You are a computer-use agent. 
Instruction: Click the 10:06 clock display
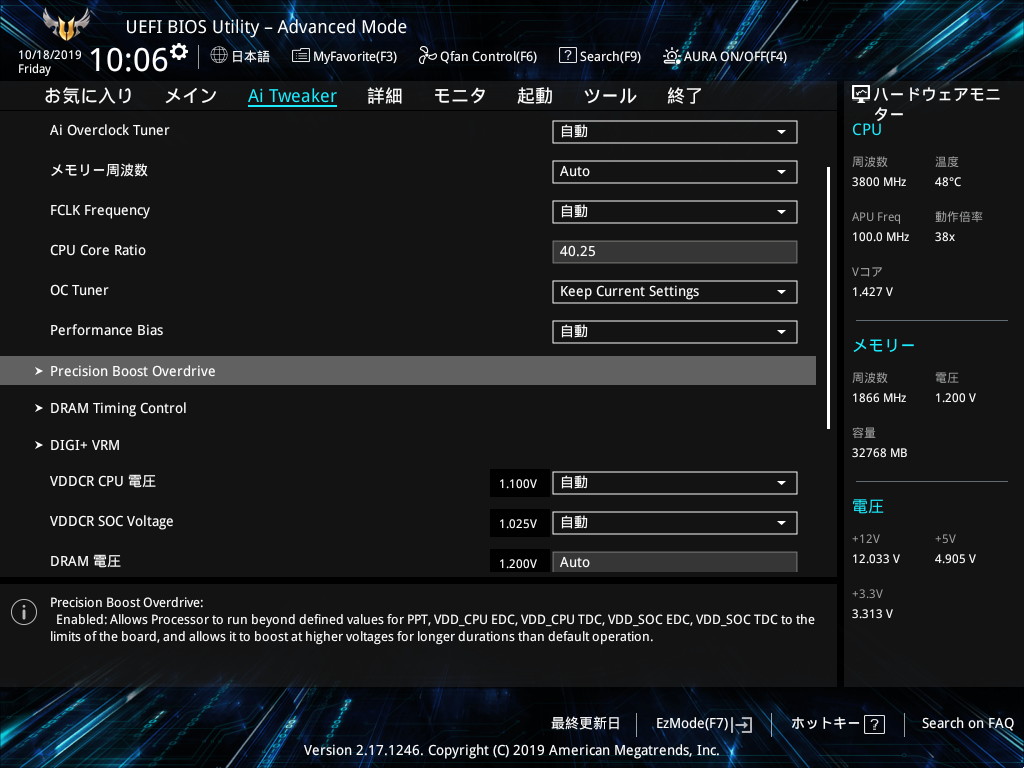[129, 59]
